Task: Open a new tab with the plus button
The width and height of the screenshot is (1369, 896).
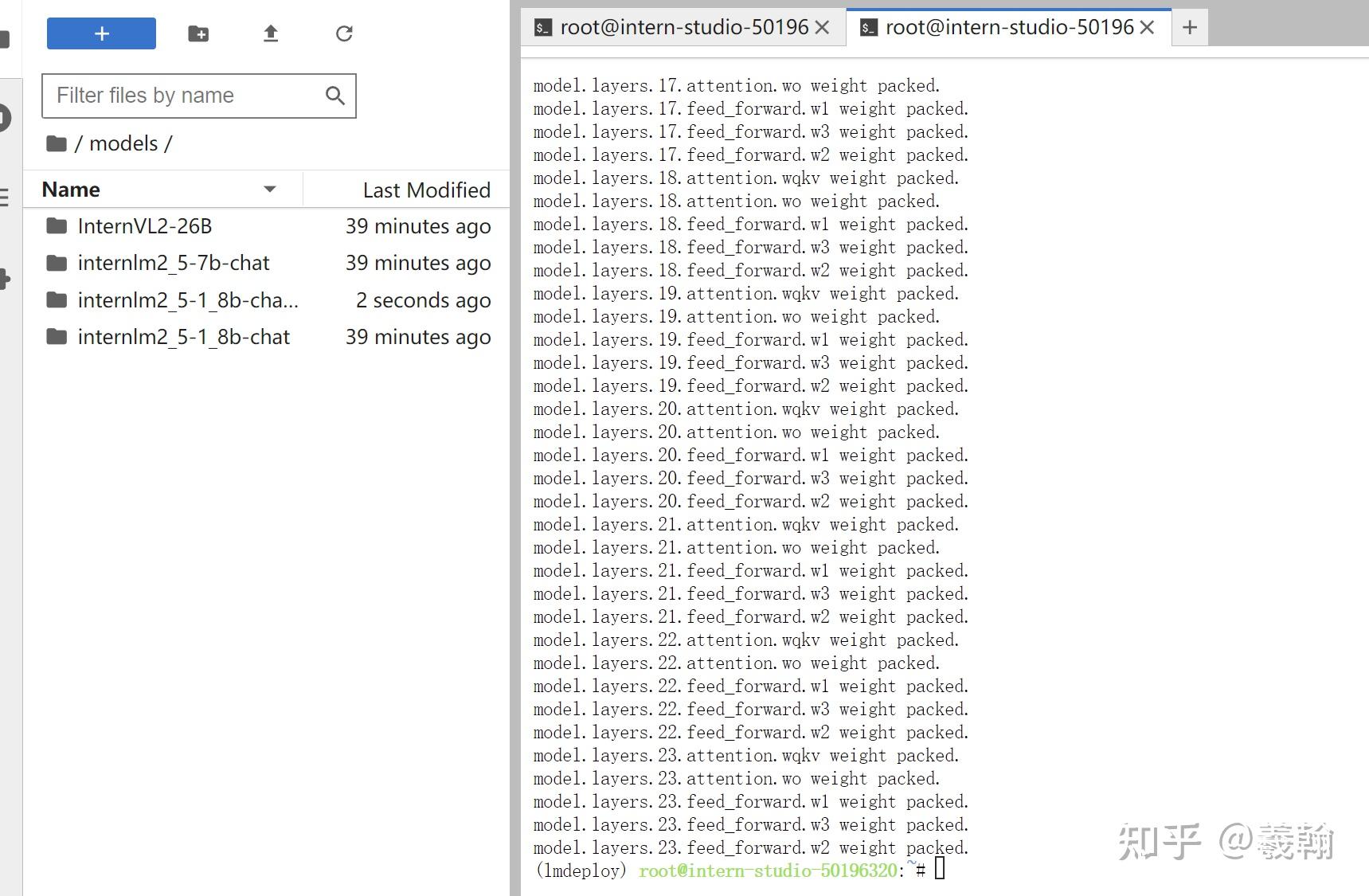Action: [x=1190, y=28]
